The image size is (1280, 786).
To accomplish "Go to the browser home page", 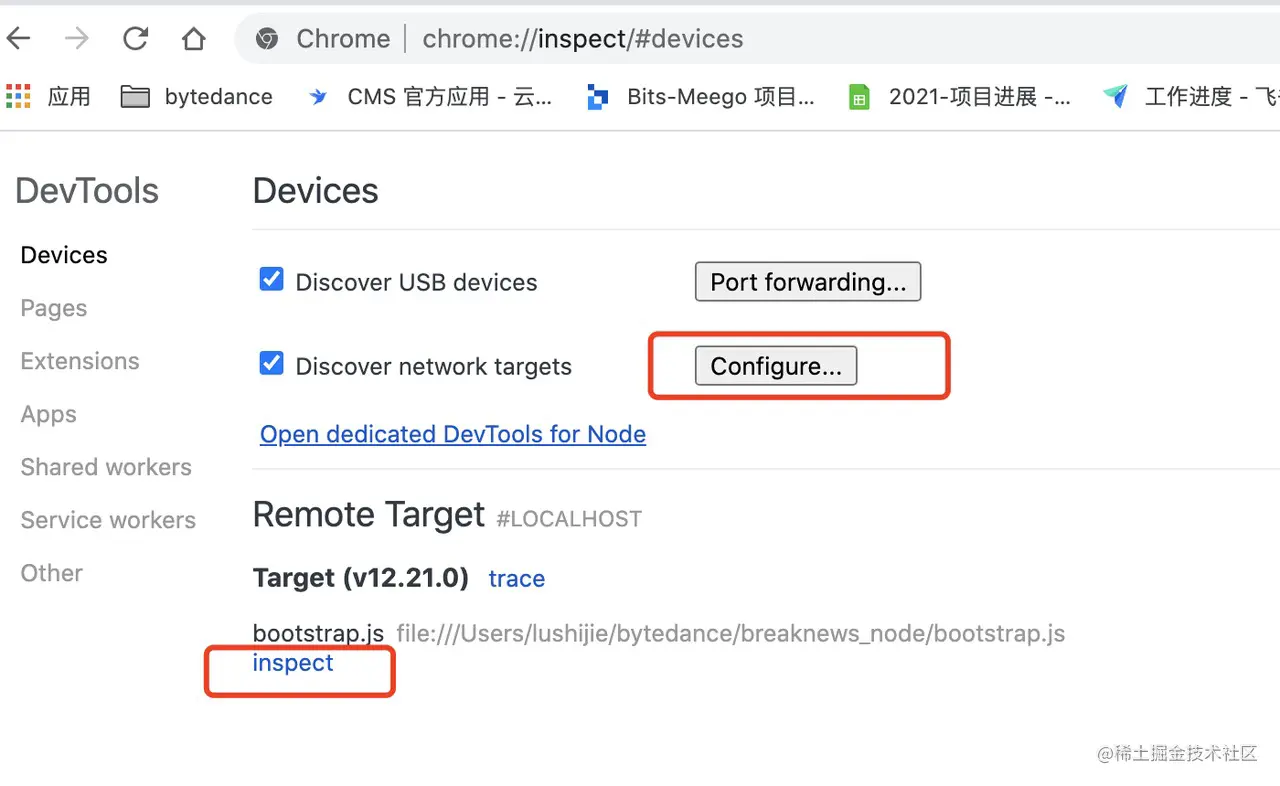I will pos(193,39).
